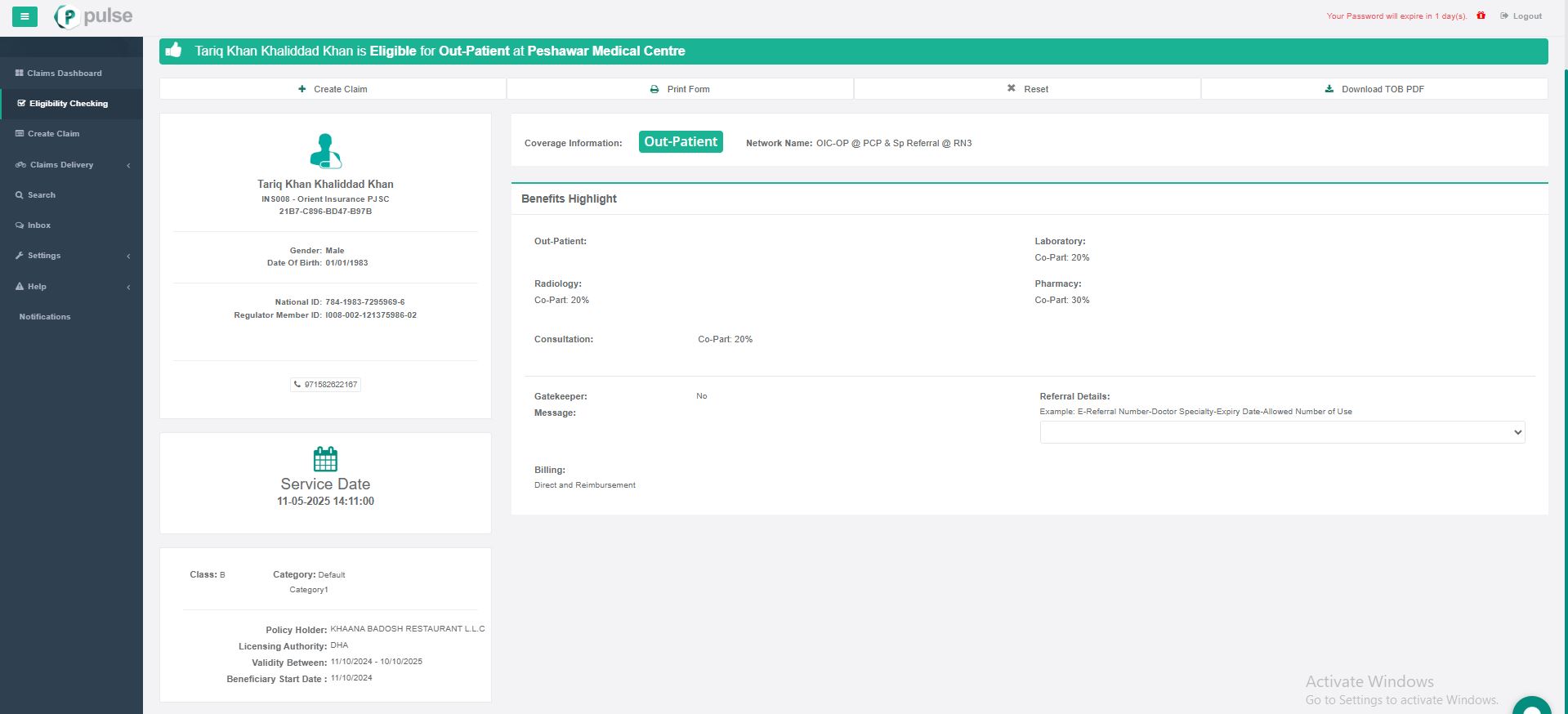1568x714 pixels.
Task: Click the patient avatar icon
Action: 325,151
